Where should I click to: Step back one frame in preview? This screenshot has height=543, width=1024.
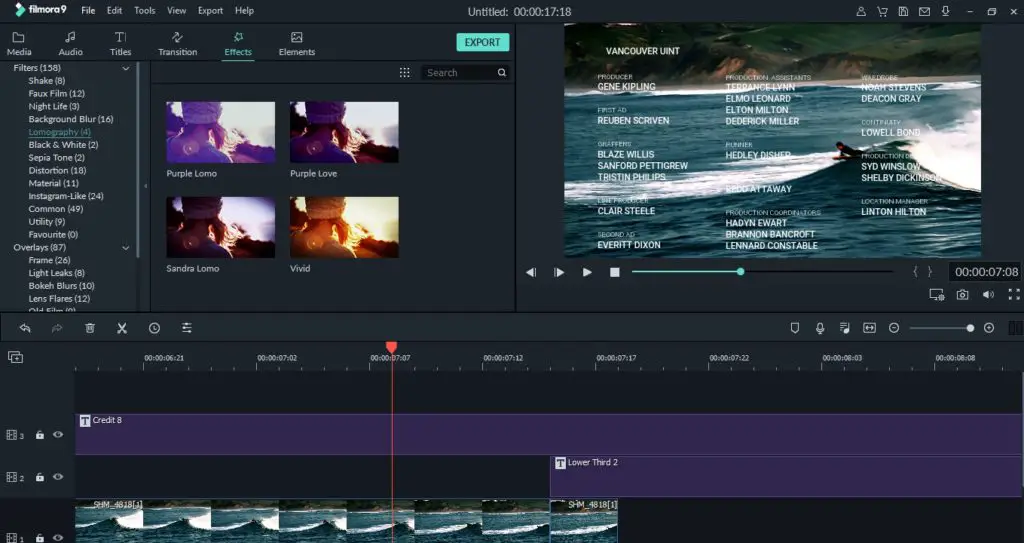tap(531, 272)
